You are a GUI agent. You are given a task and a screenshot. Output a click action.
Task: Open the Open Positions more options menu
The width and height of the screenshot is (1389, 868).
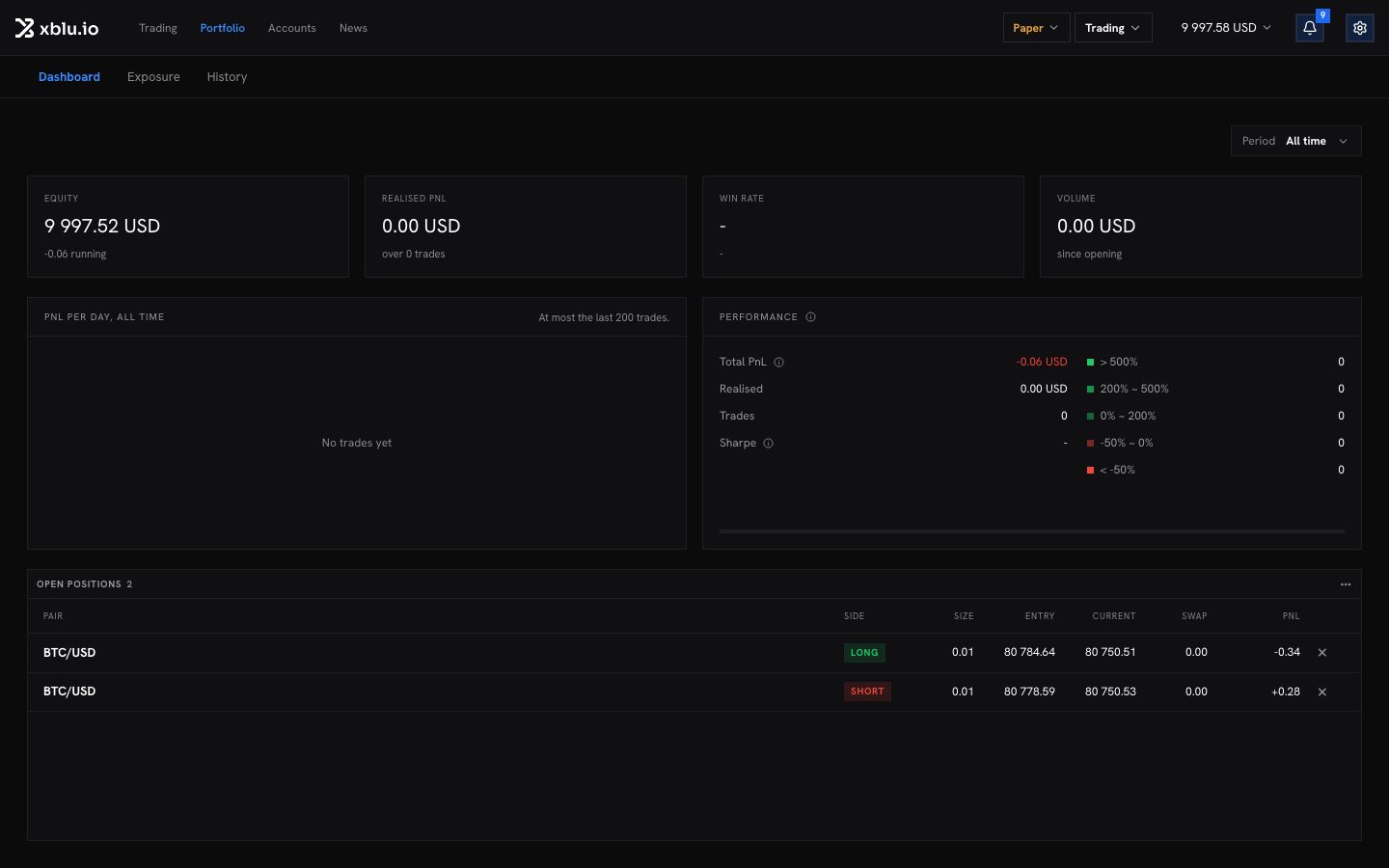(1345, 584)
